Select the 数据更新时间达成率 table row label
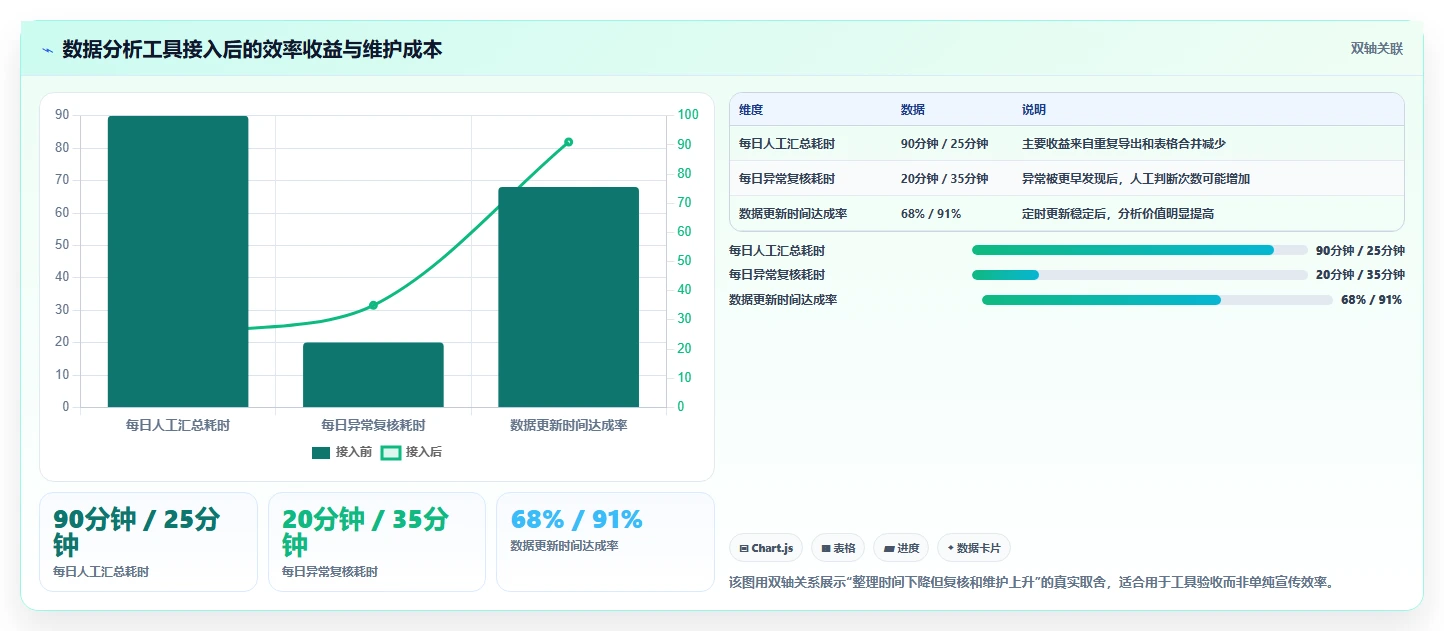Image resolution: width=1444 pixels, height=631 pixels. pos(793,214)
